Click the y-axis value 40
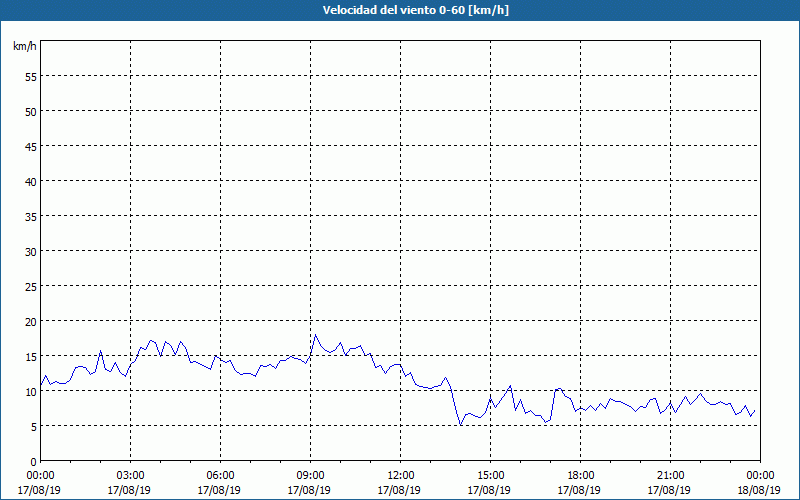 tap(31, 182)
